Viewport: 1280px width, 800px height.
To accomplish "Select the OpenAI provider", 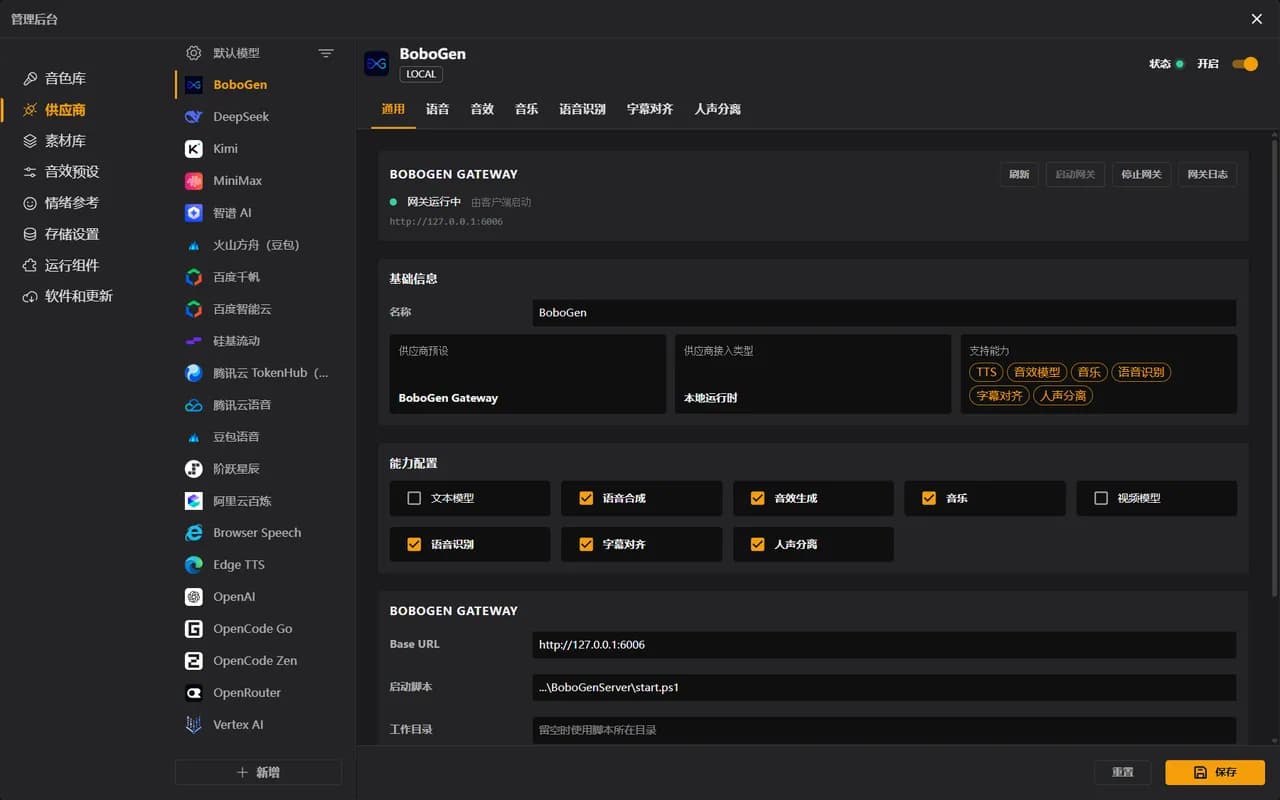I will point(258,597).
